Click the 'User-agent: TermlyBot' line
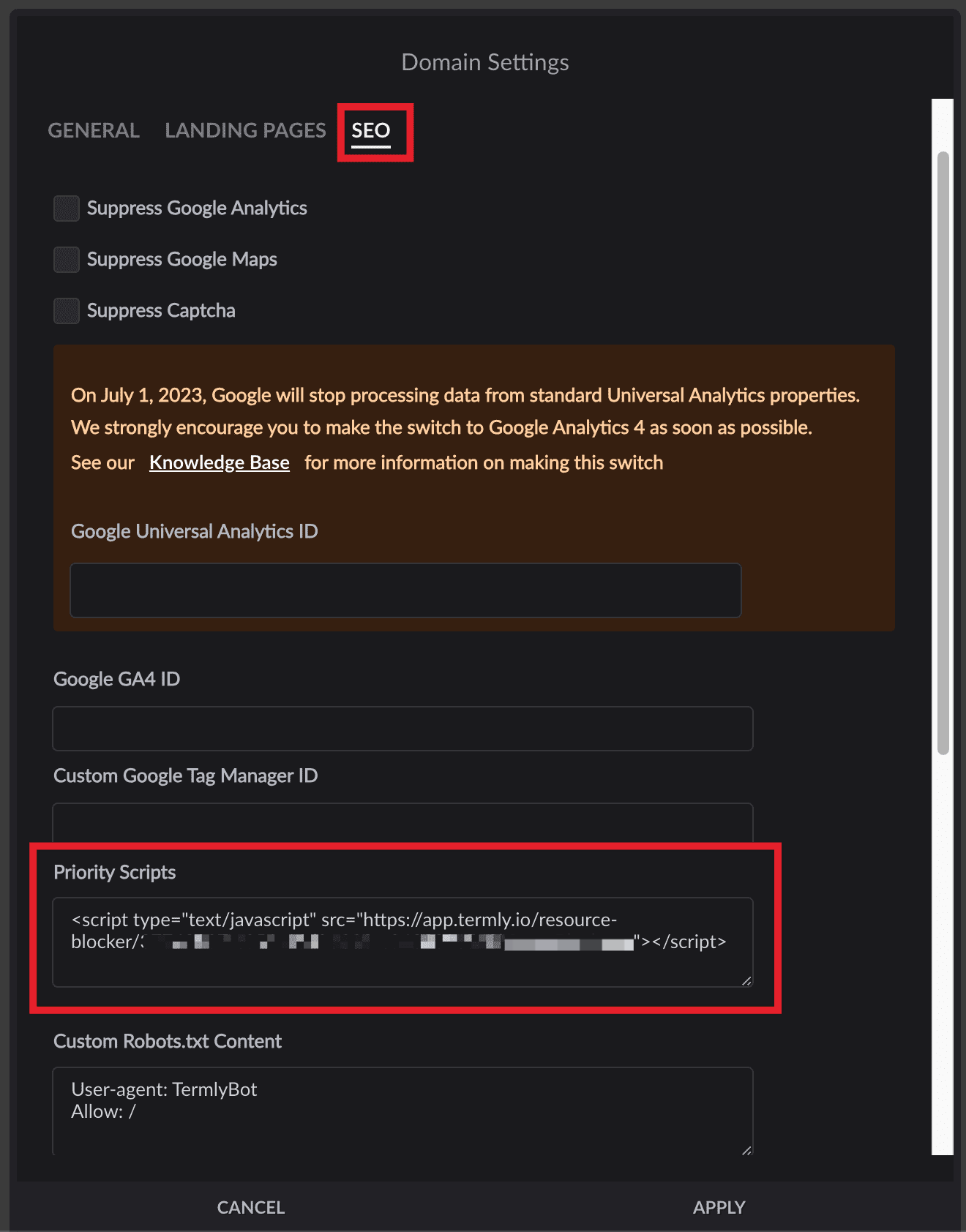 tap(164, 1089)
